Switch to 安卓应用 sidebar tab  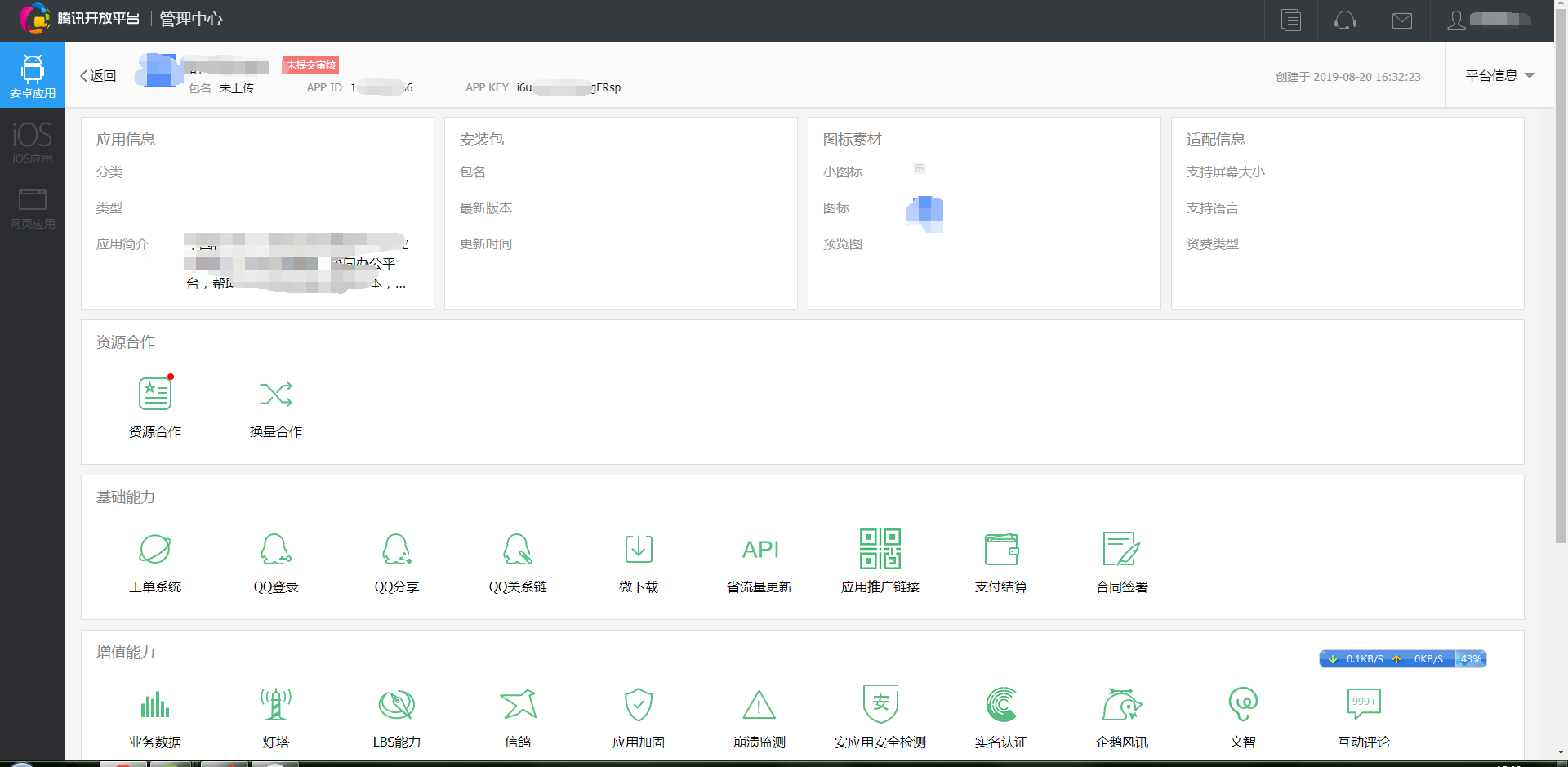pos(33,75)
